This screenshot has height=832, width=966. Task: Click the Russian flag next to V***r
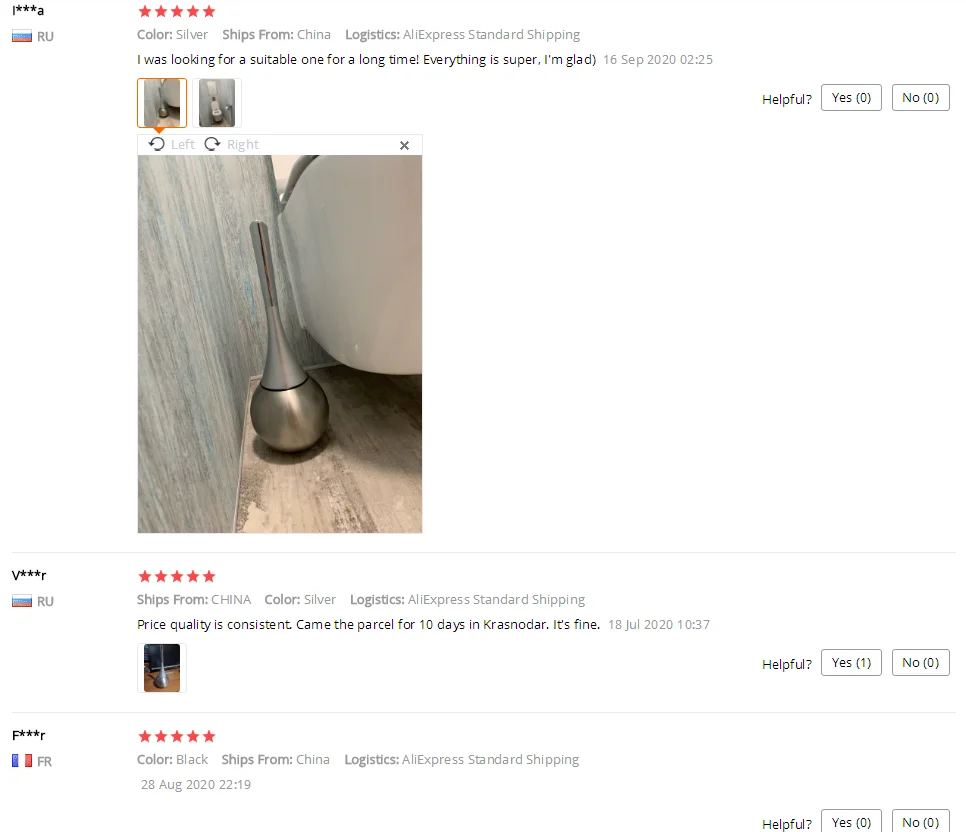[22, 602]
